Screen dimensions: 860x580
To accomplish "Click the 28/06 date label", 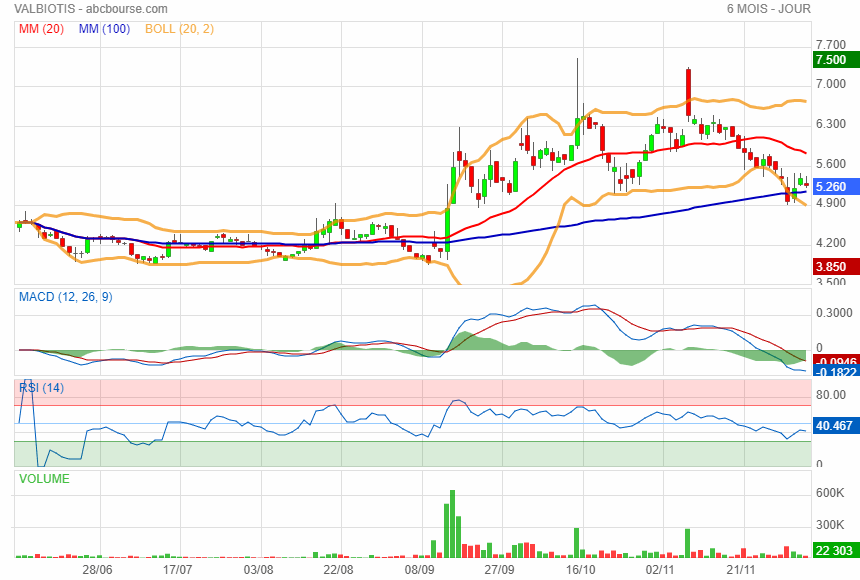I will point(97,570).
